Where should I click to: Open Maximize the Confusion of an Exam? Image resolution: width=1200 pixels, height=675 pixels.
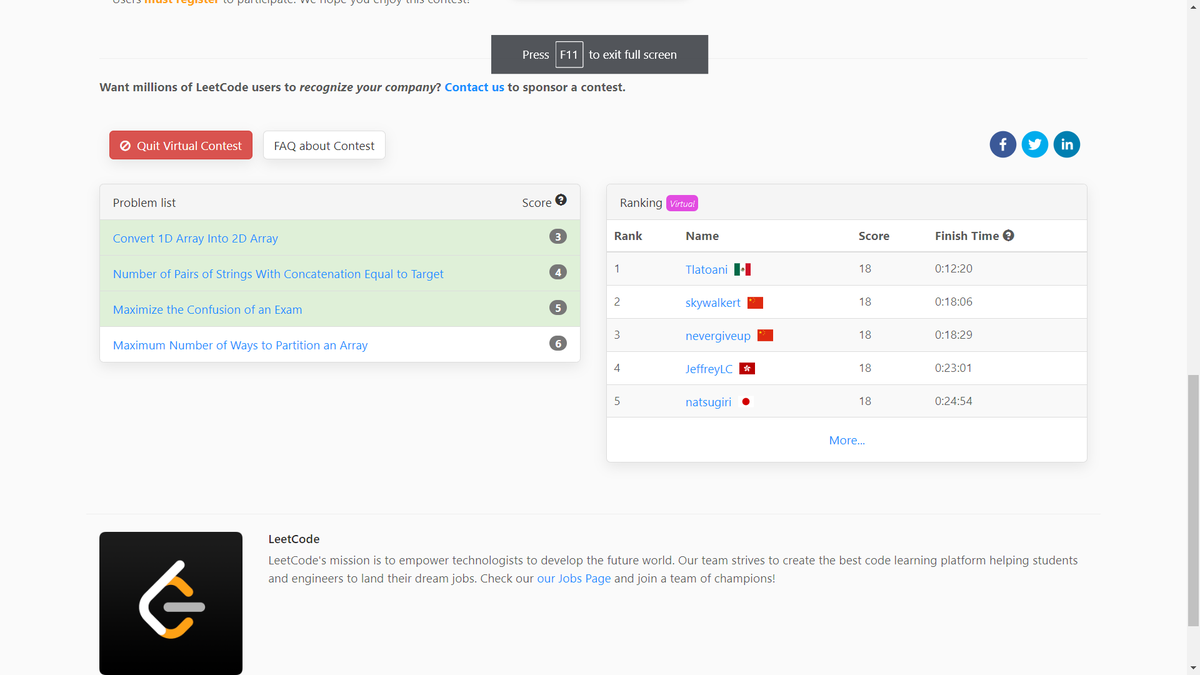coord(207,309)
